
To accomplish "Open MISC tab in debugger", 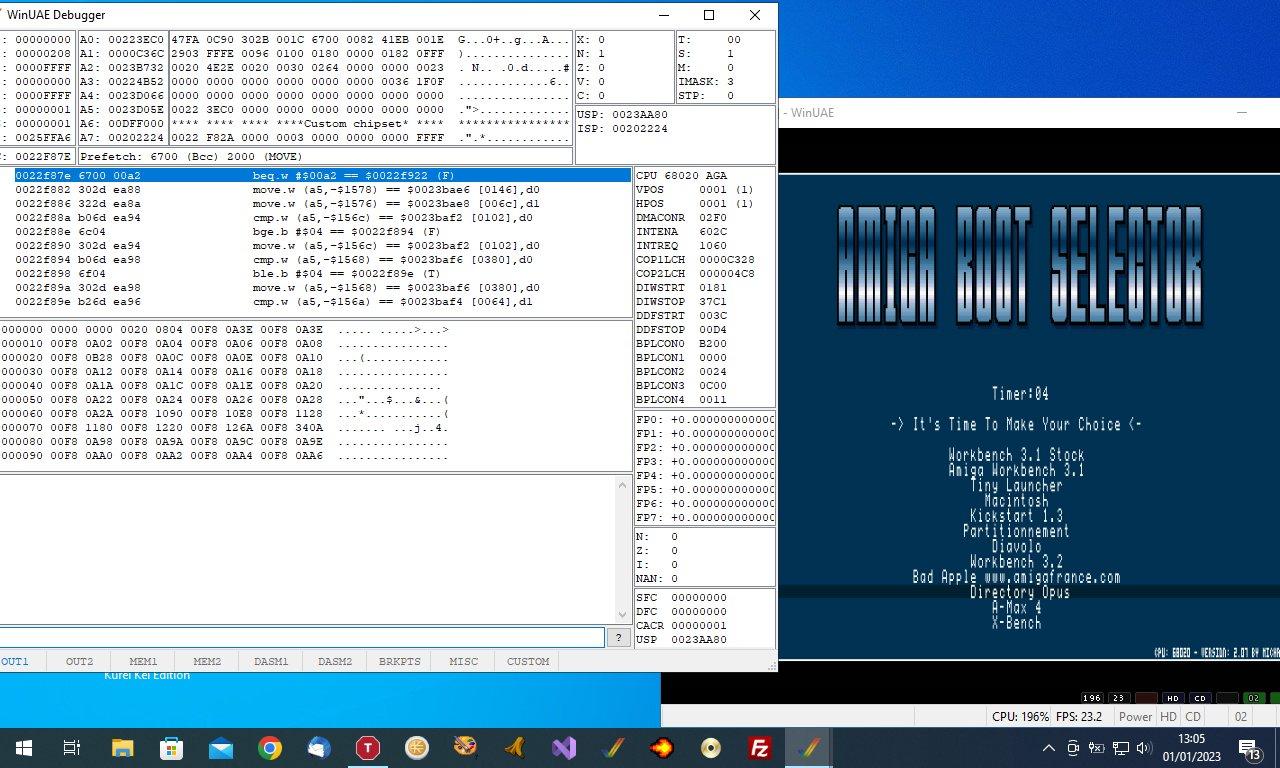I will [463, 661].
